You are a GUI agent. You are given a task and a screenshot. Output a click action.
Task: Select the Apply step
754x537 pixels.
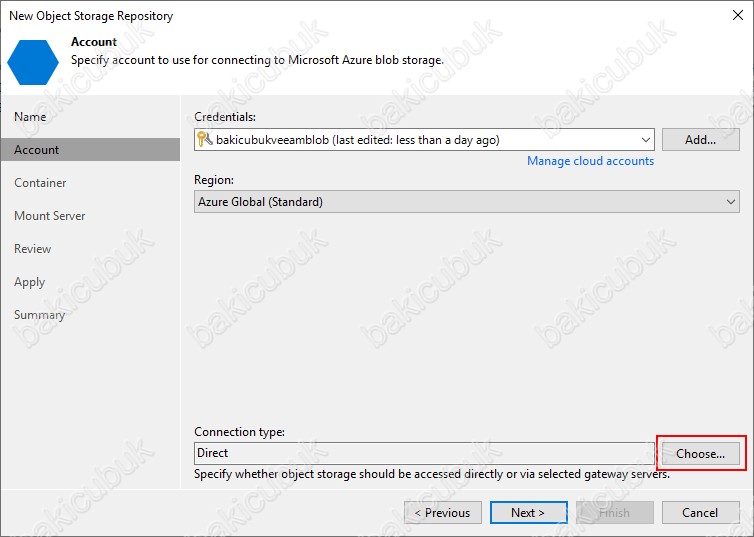pos(29,282)
